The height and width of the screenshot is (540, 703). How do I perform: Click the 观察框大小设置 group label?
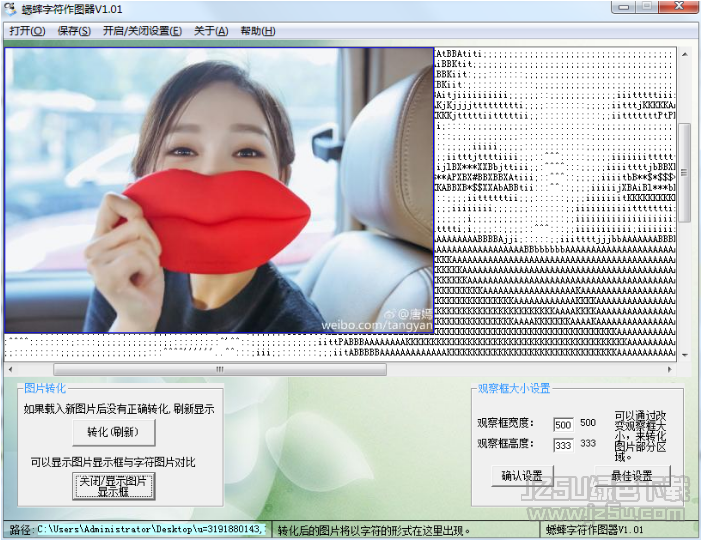514,388
